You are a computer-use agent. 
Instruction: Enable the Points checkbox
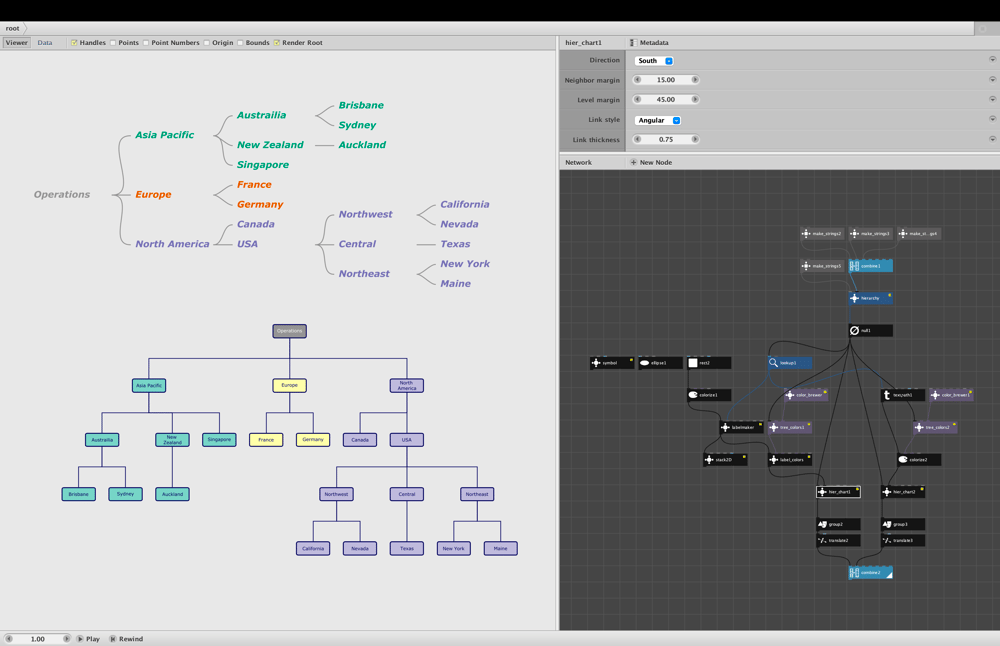[x=113, y=43]
